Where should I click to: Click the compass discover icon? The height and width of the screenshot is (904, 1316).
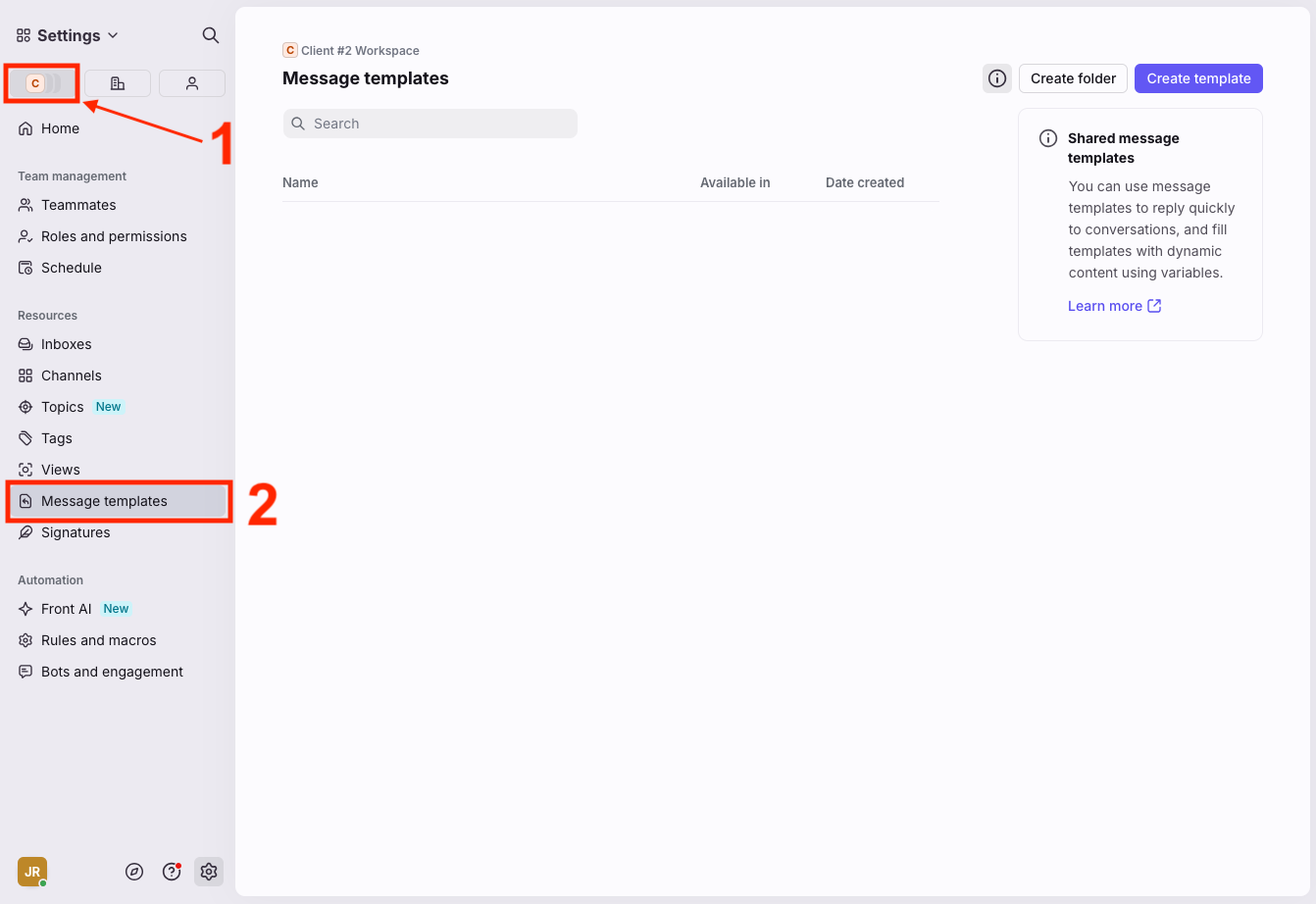point(134,872)
